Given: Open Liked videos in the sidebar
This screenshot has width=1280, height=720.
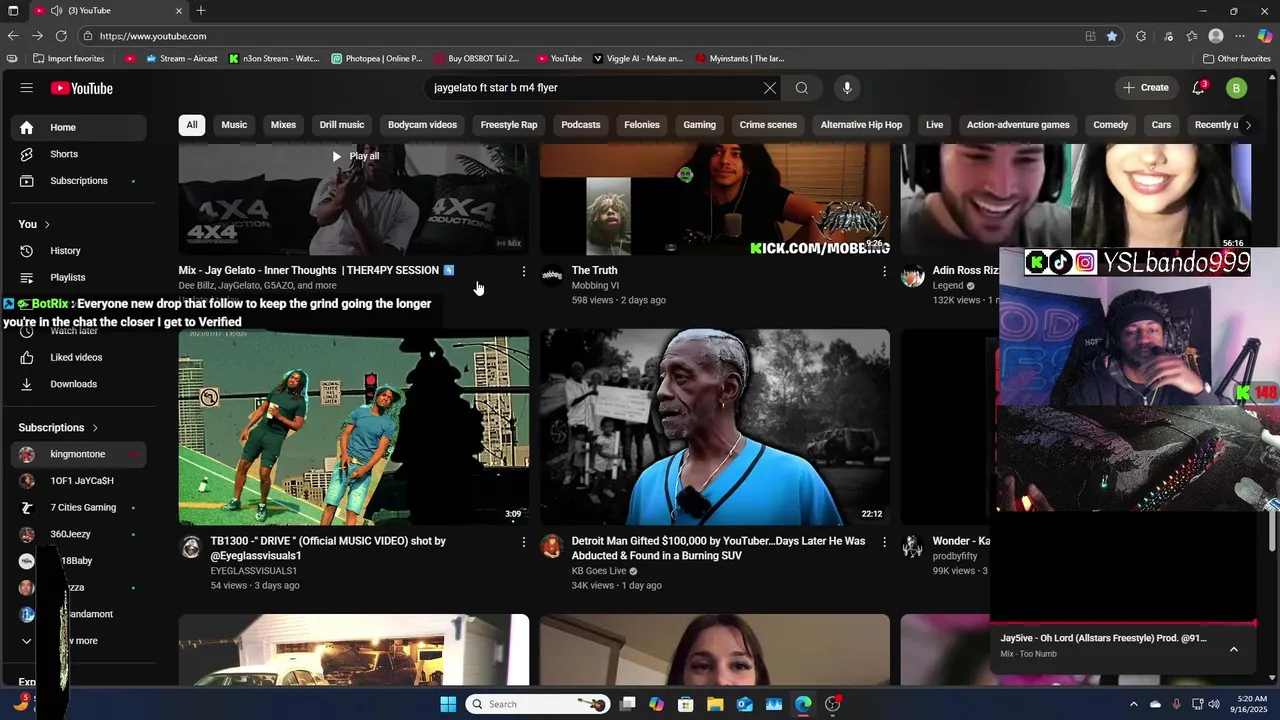Looking at the screenshot, I should 79,357.
